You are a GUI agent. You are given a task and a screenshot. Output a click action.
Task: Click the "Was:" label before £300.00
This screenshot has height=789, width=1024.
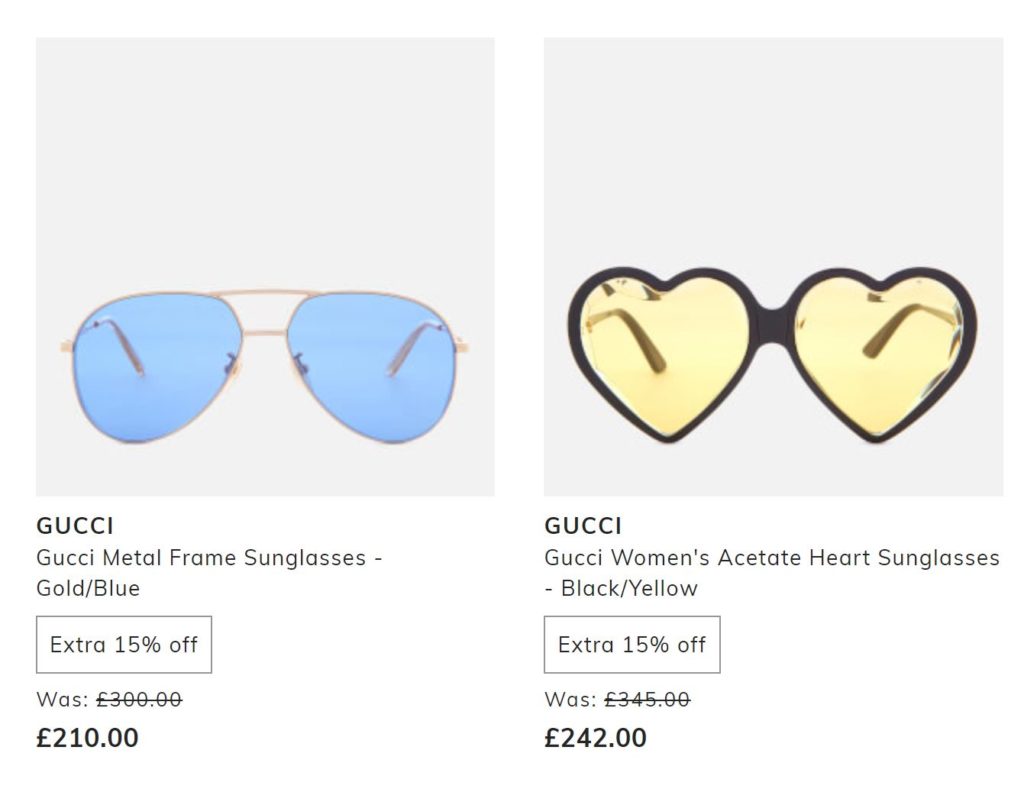click(62, 700)
